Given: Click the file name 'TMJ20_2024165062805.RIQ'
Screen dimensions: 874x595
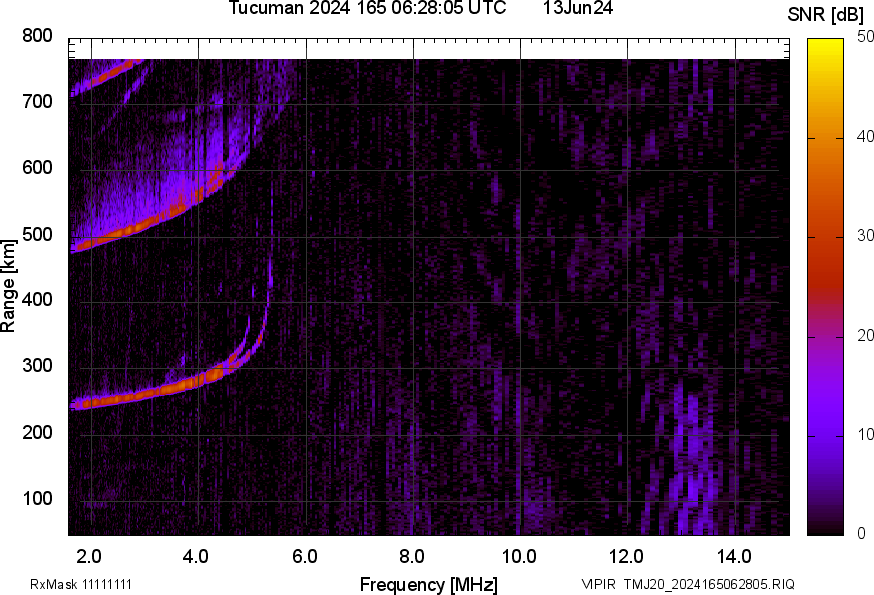Looking at the screenshot, I should pyautogui.click(x=709, y=585).
